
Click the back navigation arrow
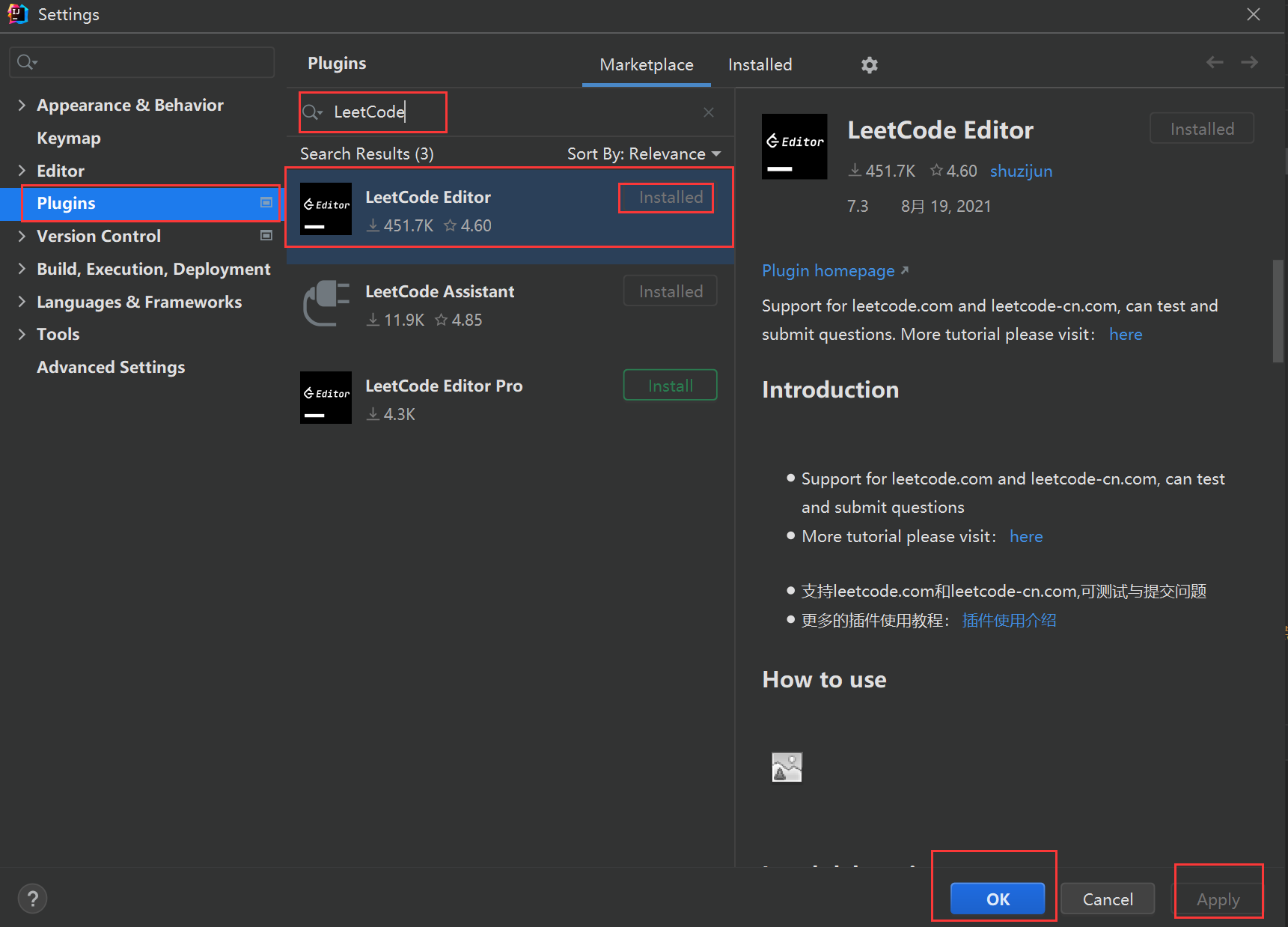coord(1215,62)
